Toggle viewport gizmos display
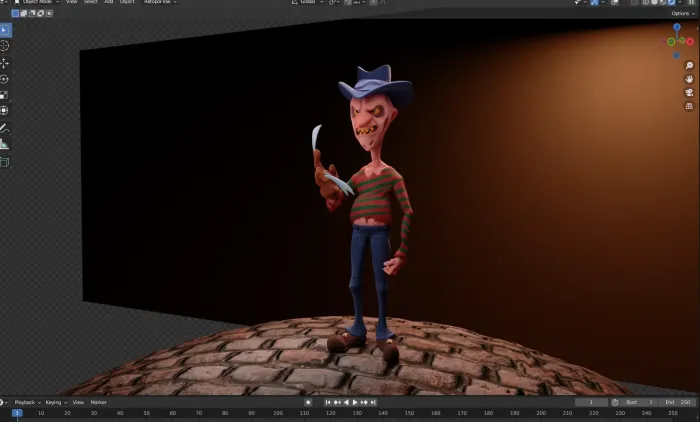The height and width of the screenshot is (422, 700). pyautogui.click(x=595, y=2)
